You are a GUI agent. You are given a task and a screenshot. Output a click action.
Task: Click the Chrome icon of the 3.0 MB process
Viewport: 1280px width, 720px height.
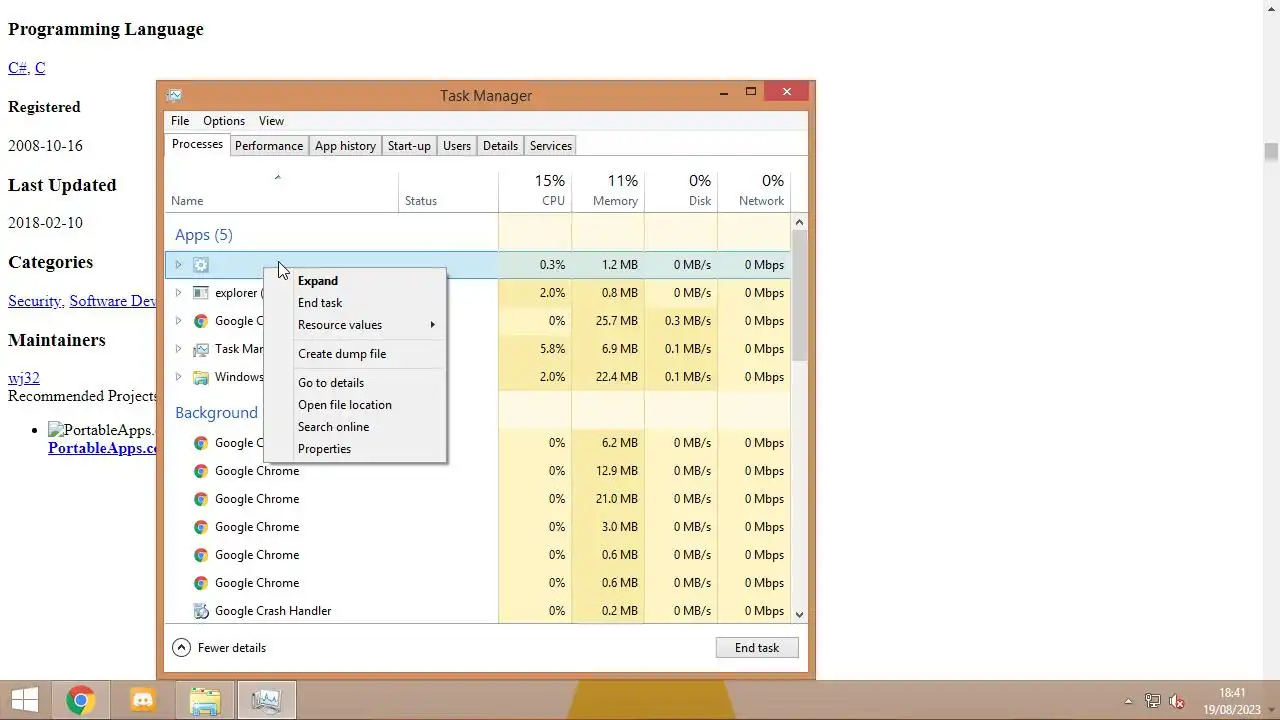[x=201, y=527]
